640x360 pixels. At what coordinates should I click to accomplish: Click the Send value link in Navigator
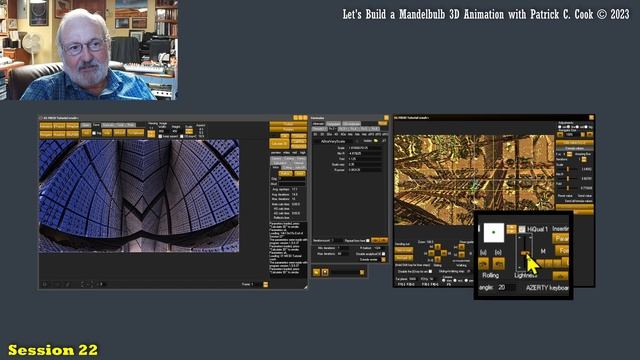tap(585, 196)
